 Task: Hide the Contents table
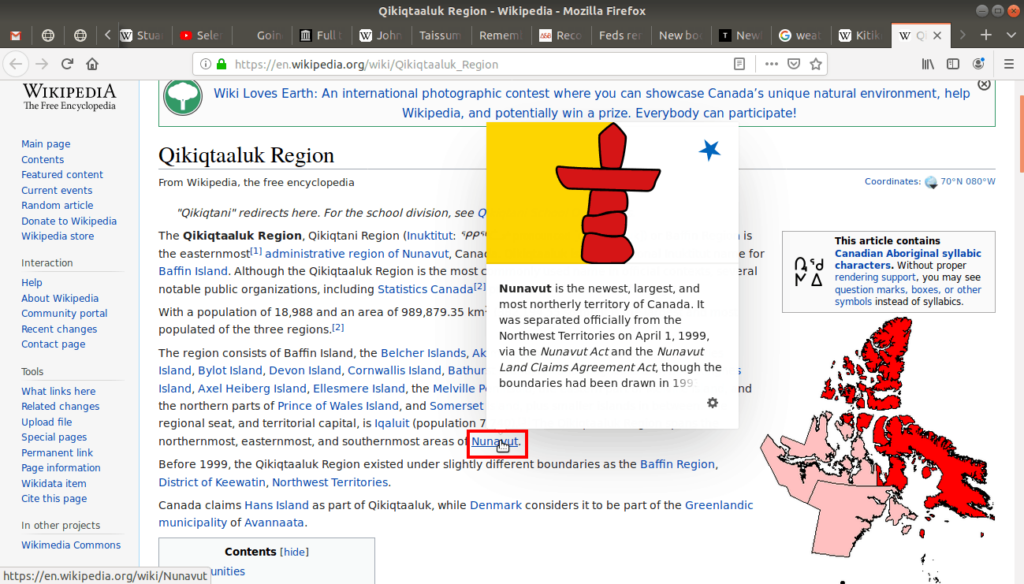294,552
